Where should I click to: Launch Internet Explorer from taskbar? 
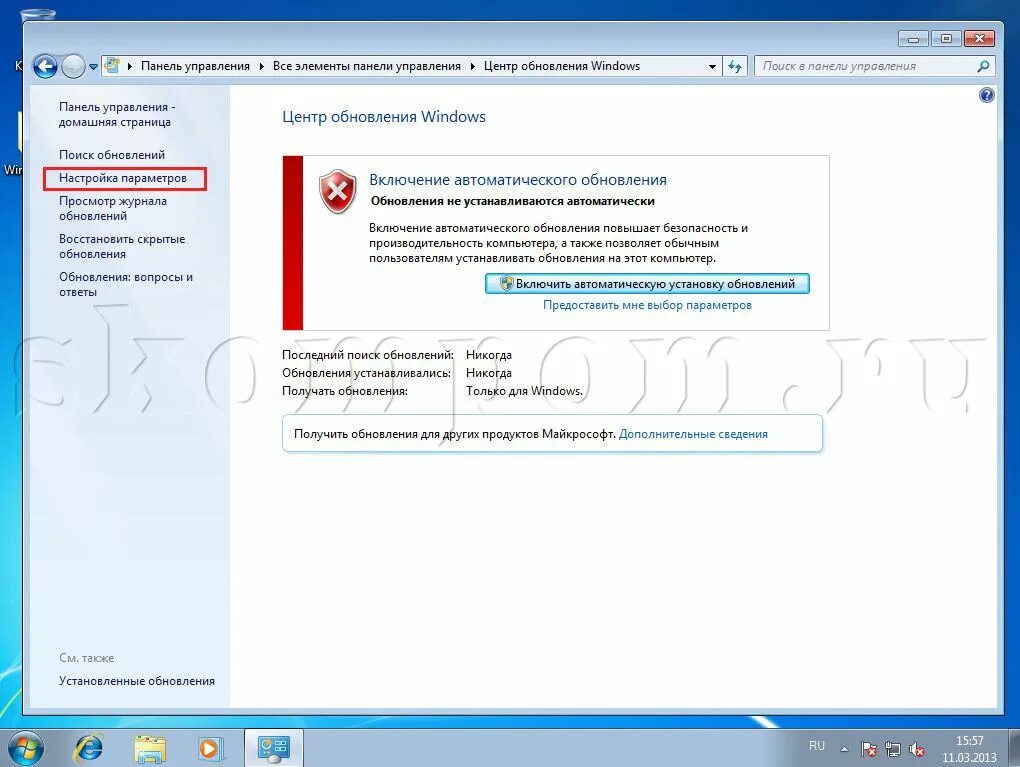(88, 748)
